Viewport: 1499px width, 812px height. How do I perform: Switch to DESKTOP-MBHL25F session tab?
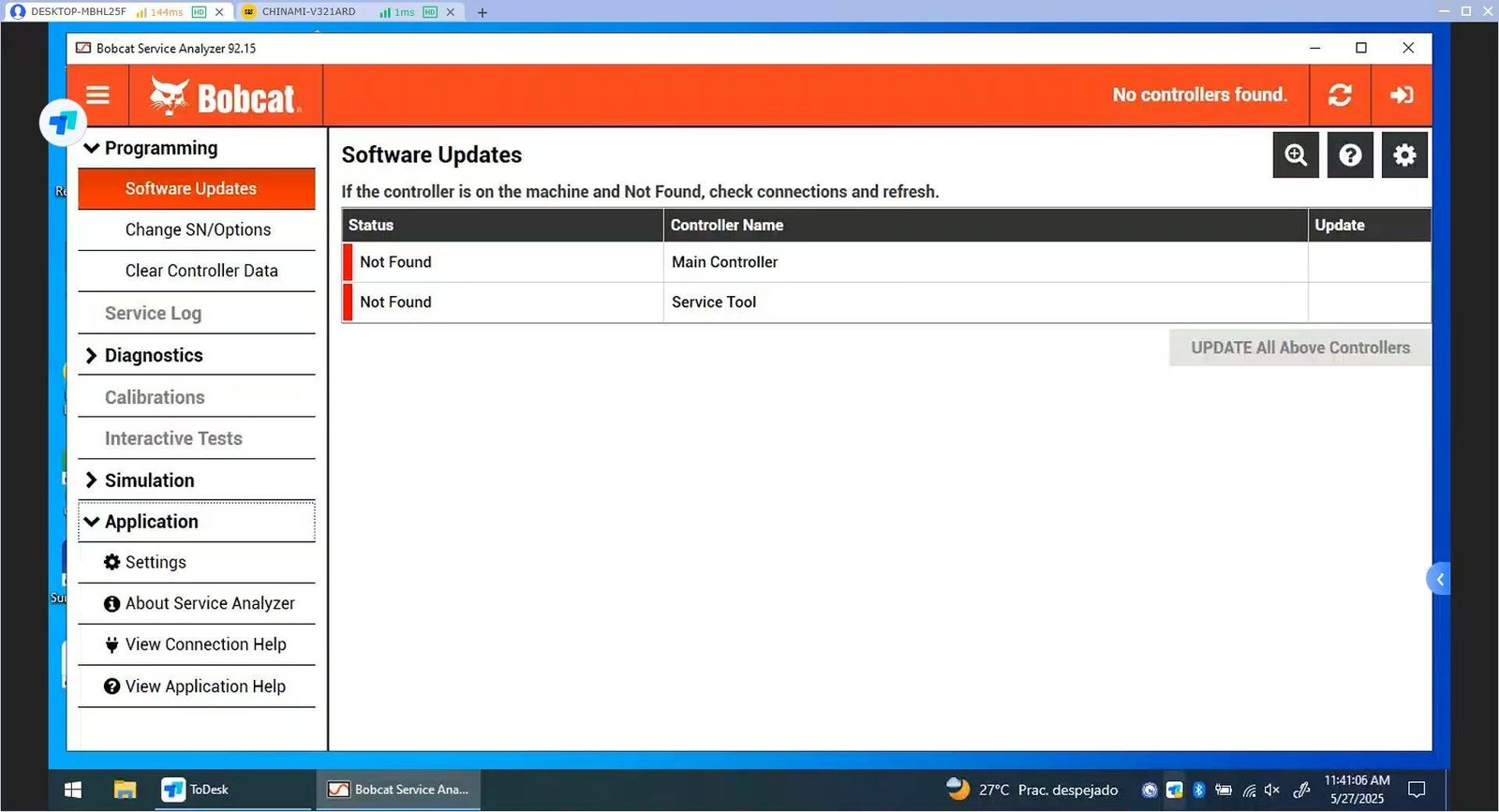click(x=79, y=12)
